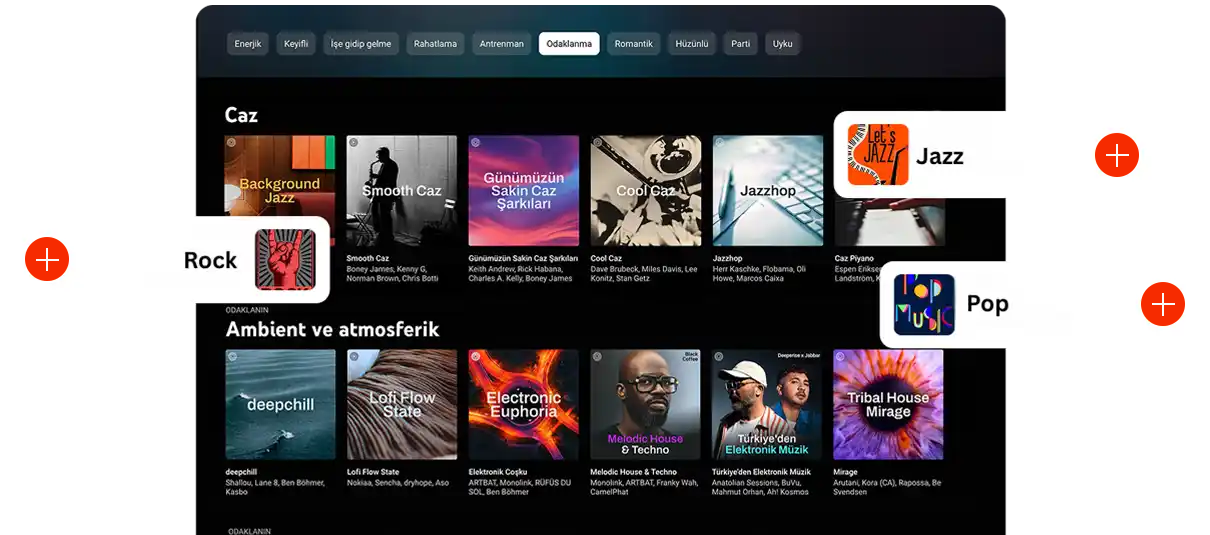Click the Günümüzün Sakin Caz Şarkıları title
The image size is (1210, 535).
click(x=523, y=258)
